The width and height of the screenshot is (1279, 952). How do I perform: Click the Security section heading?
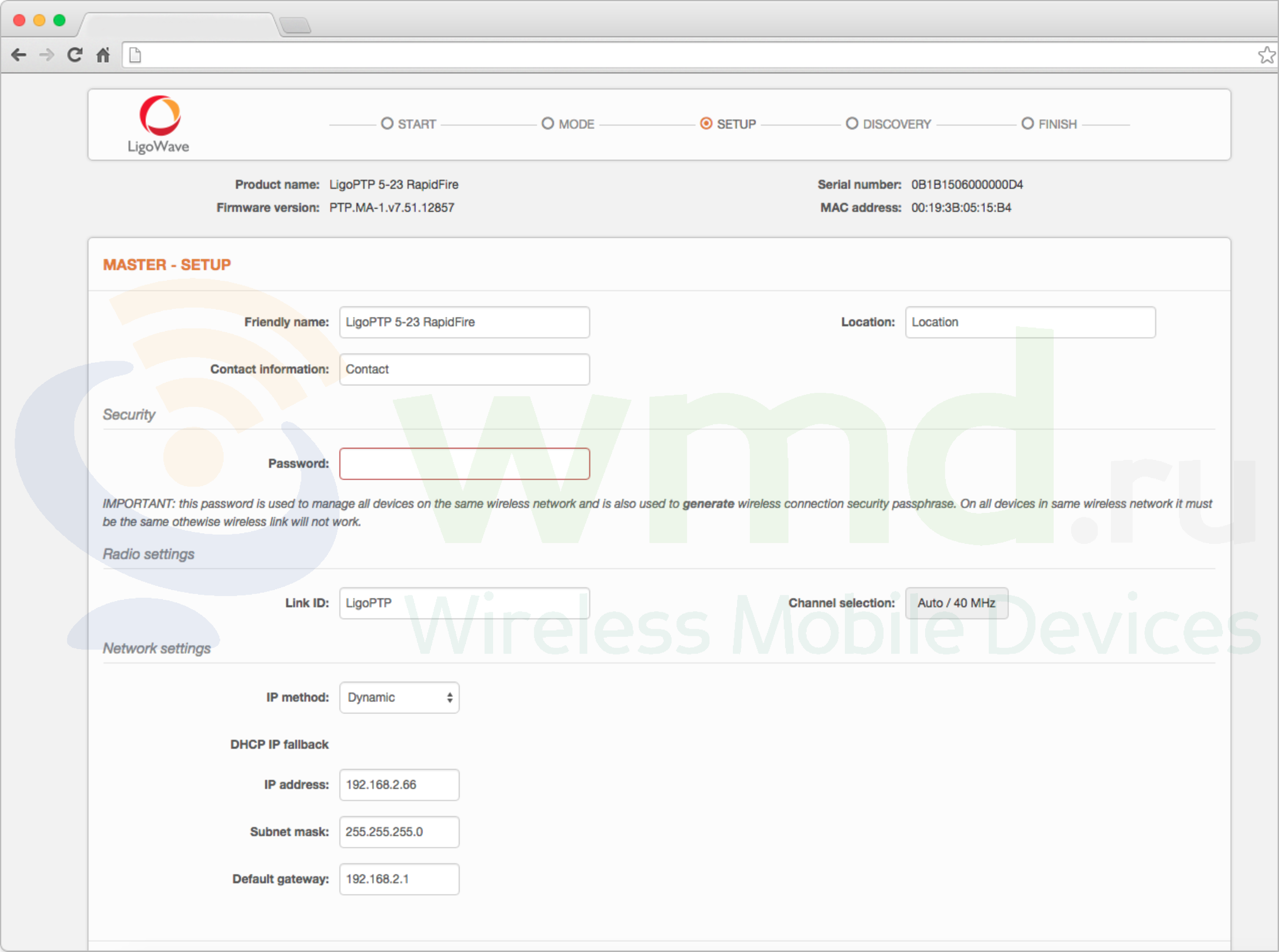(129, 414)
